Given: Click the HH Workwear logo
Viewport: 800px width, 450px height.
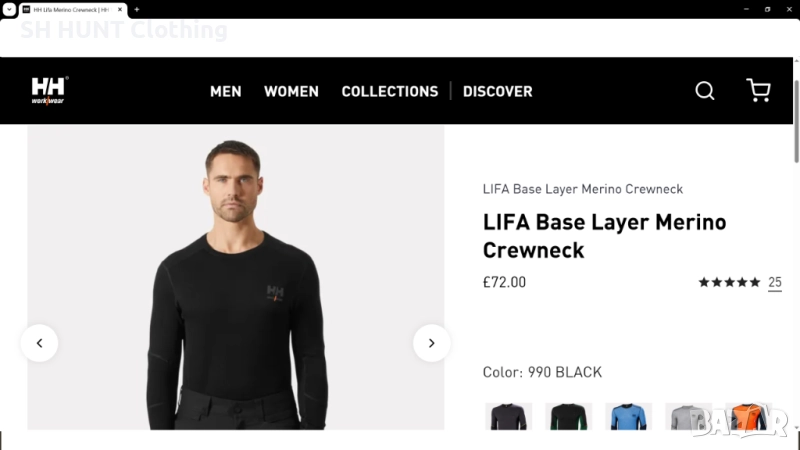Looking at the screenshot, I should click(x=49, y=91).
